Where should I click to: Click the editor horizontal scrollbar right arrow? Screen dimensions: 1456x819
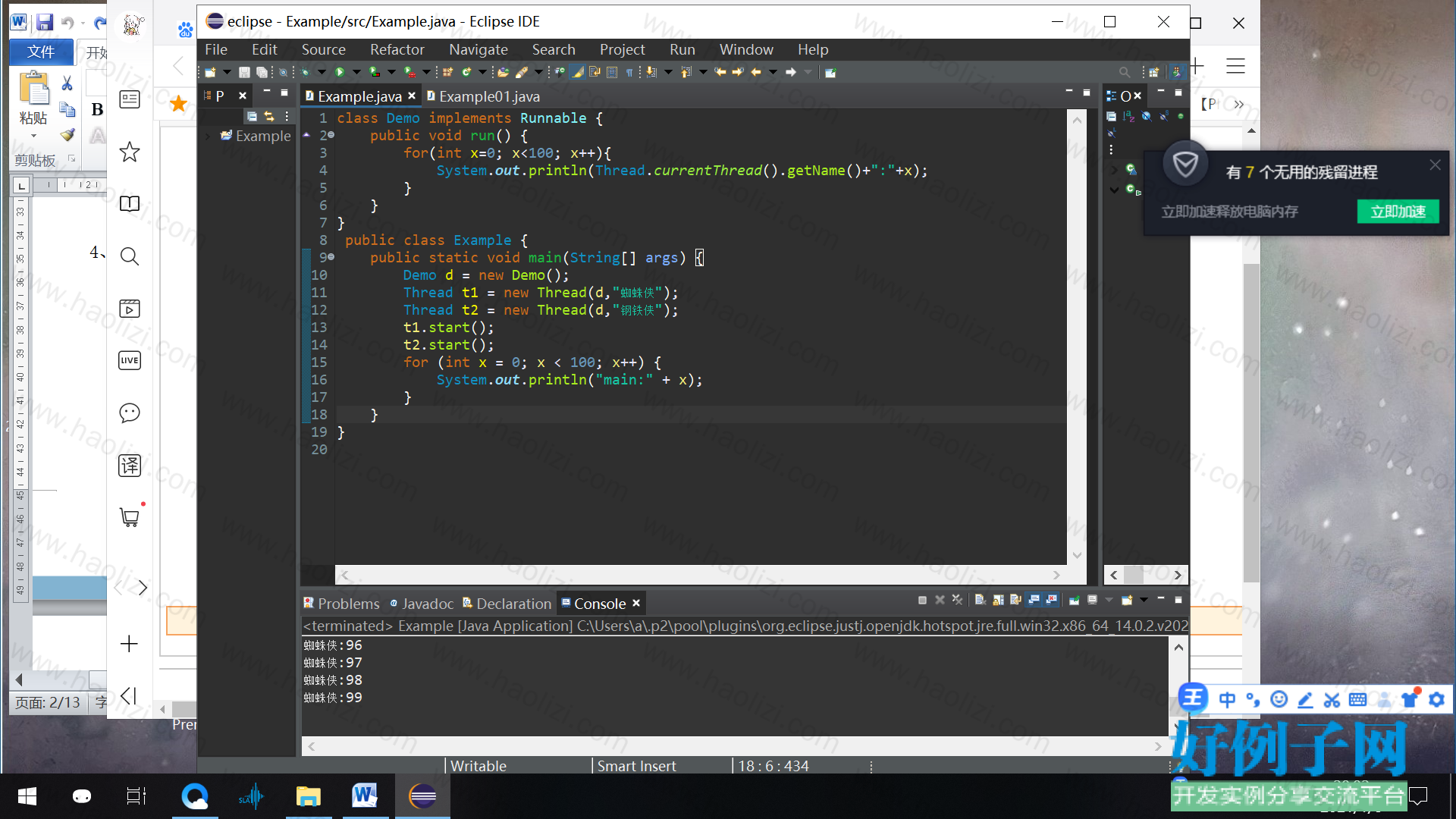pos(1056,575)
